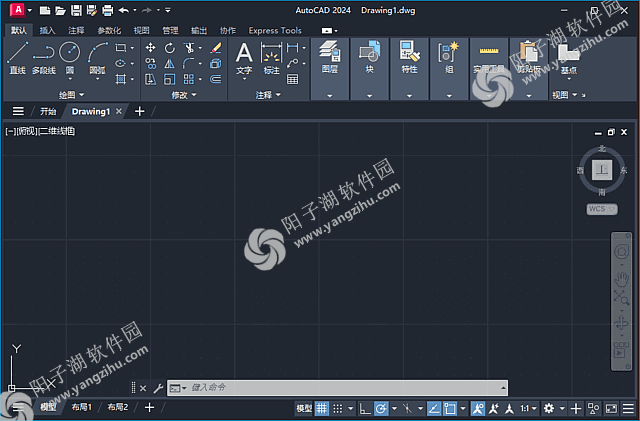Screen dimensions: 640x421
Task: Activate the Scale tool
Action: pyautogui.click(x=169, y=79)
